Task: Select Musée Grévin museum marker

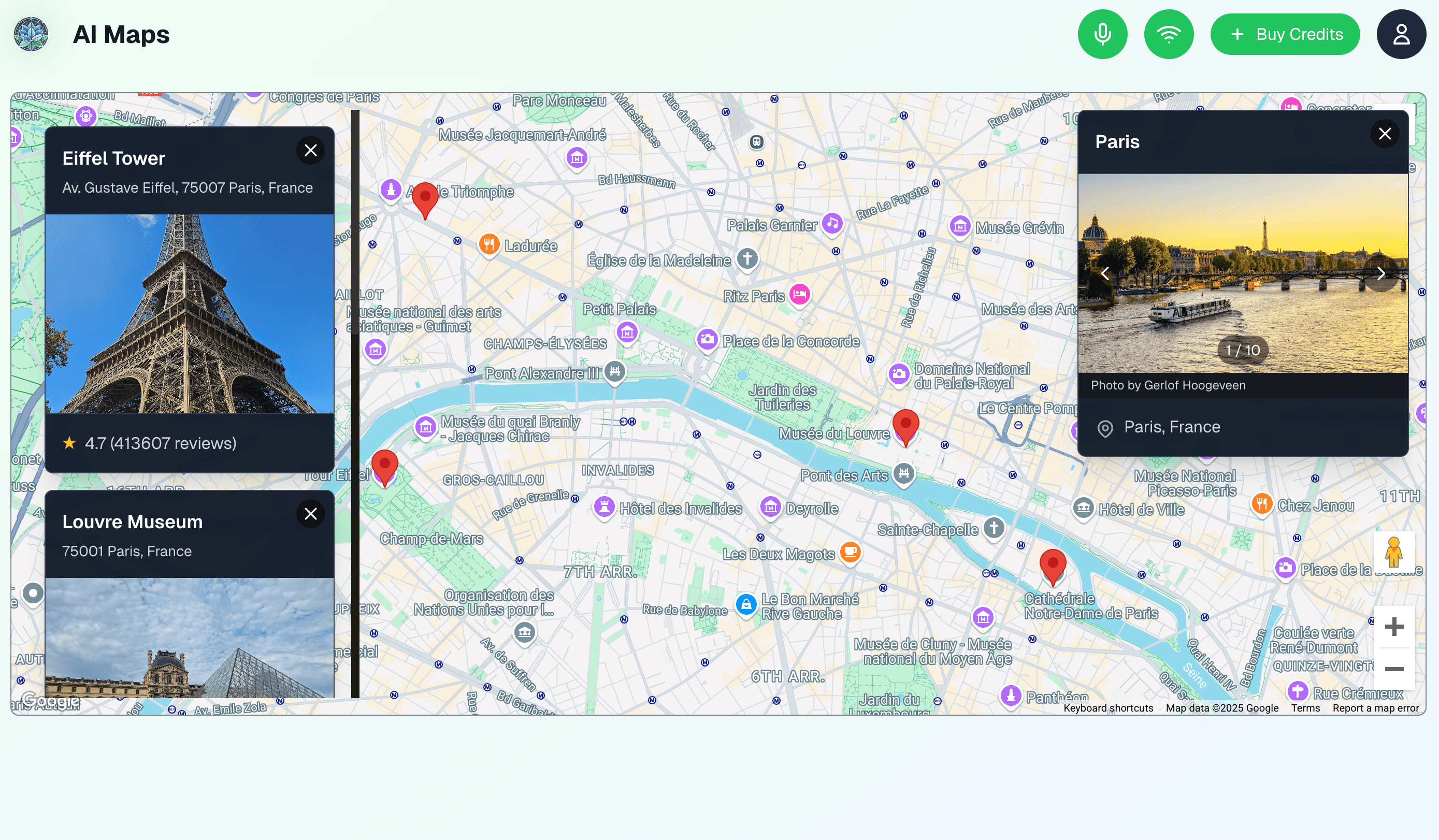Action: 960,227
